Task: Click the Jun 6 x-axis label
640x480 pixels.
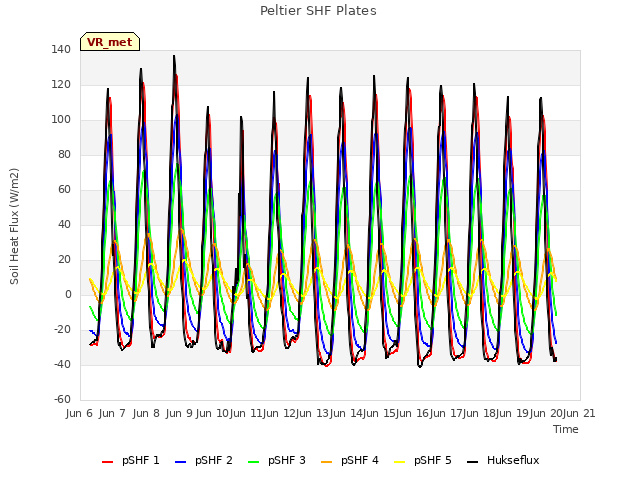Action: coord(79,414)
